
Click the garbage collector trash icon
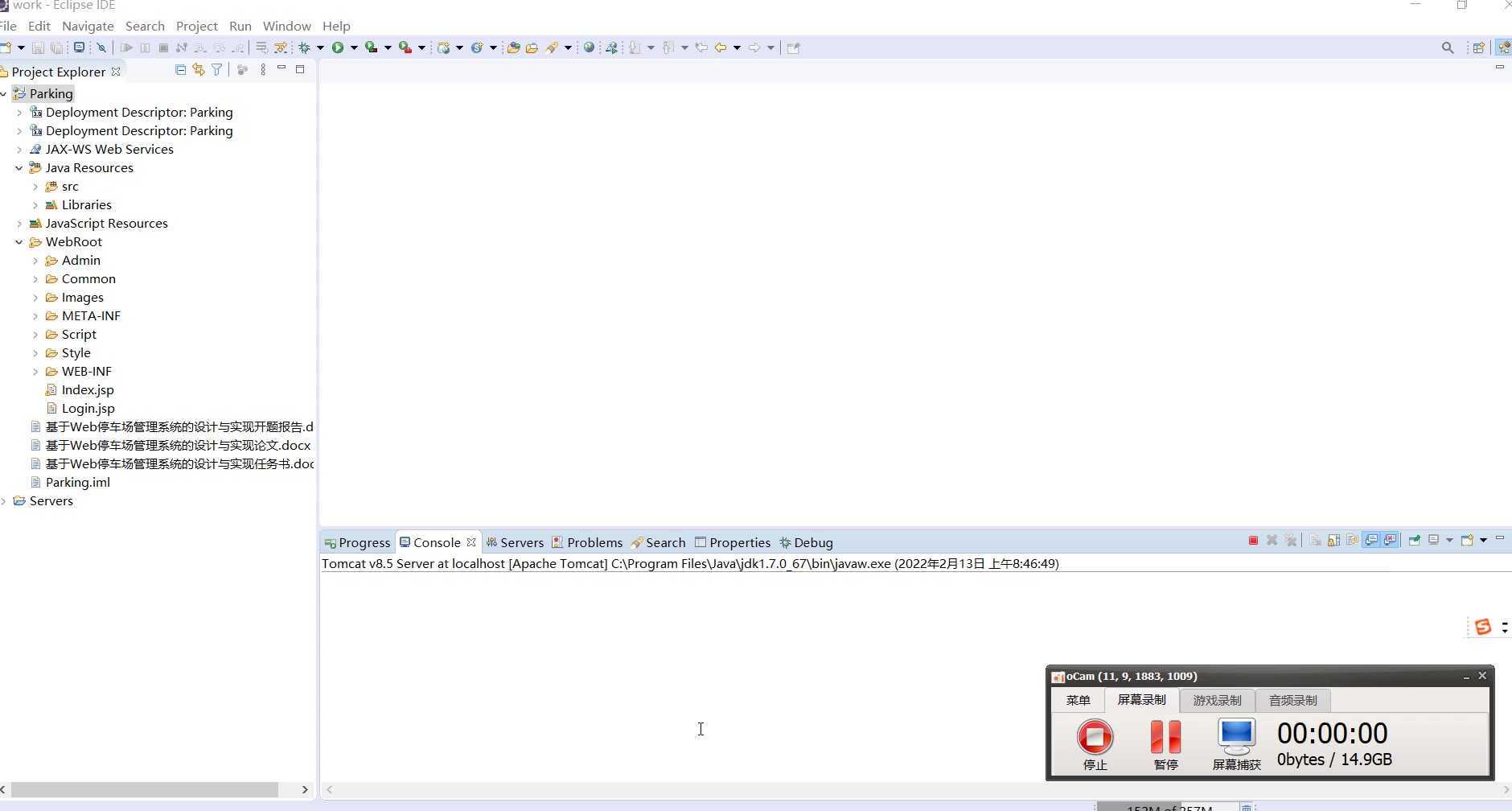point(1246,807)
